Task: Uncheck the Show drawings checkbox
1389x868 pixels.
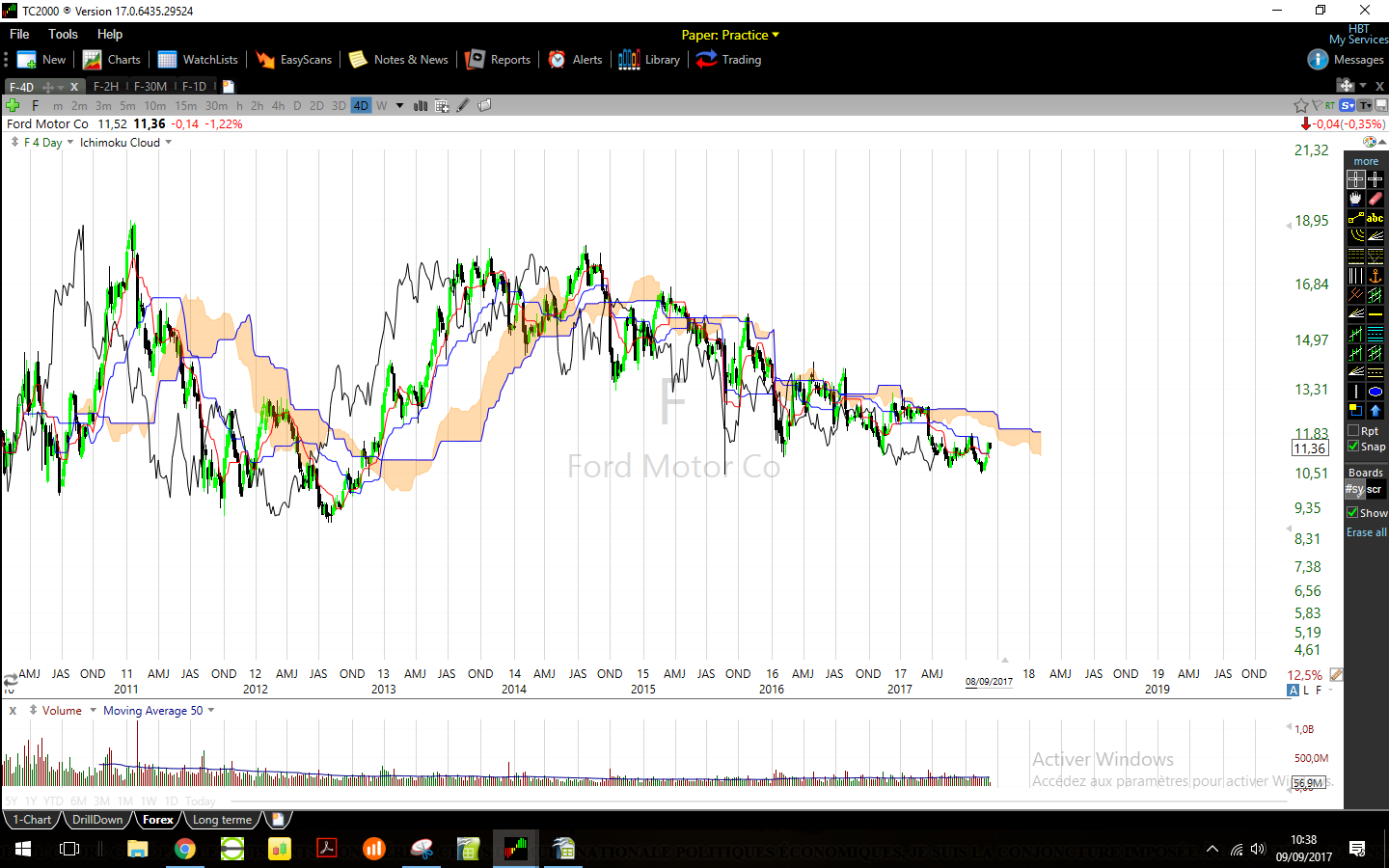Action: [x=1352, y=513]
